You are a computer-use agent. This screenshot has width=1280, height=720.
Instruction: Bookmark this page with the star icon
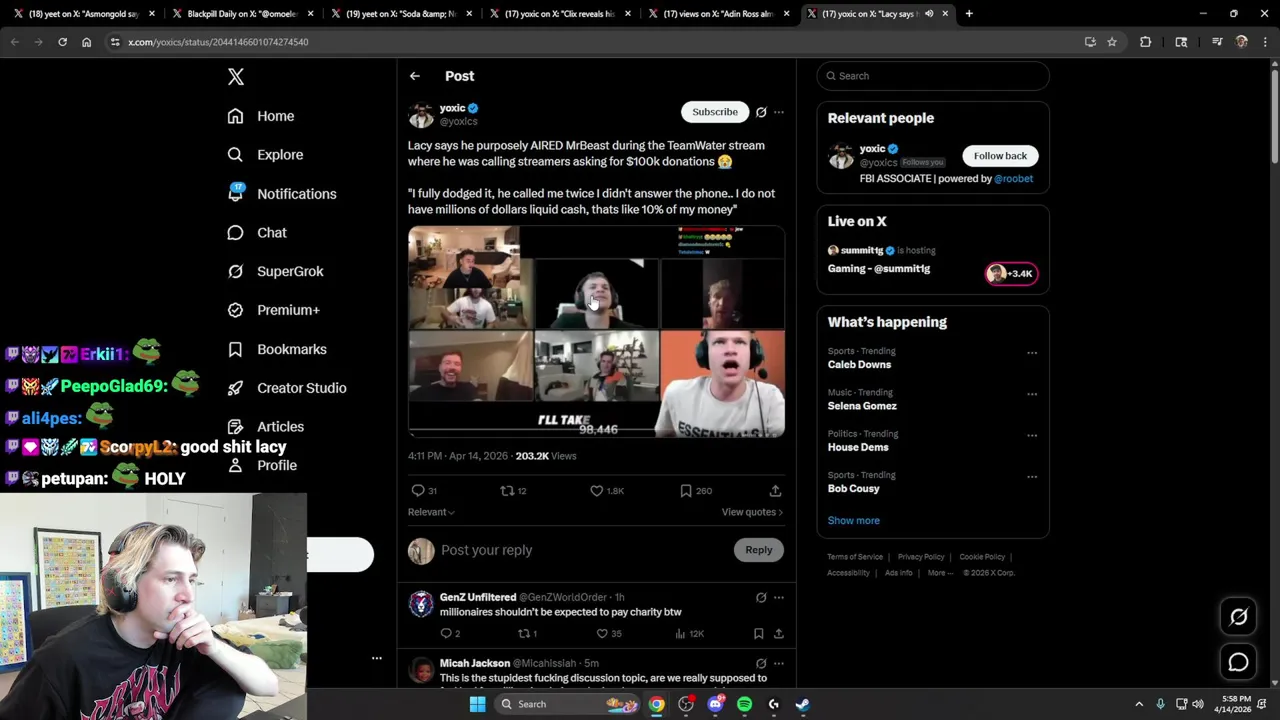tap(1111, 42)
